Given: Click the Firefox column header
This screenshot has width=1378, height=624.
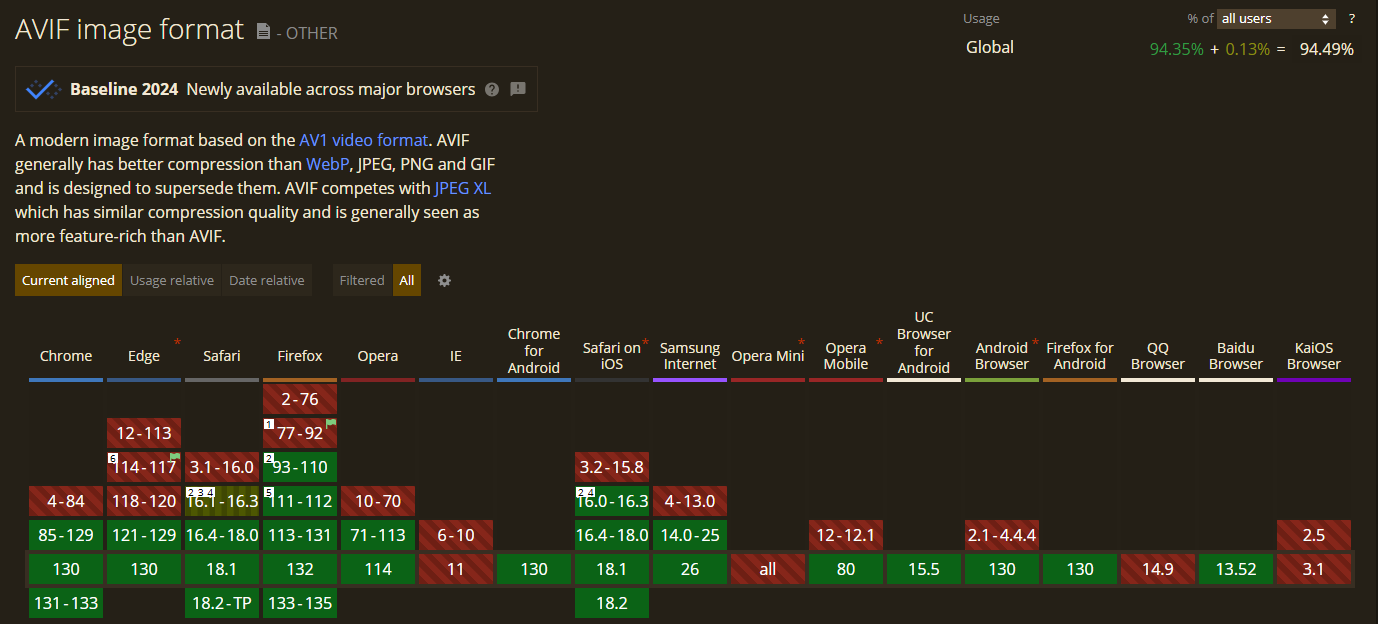Looking at the screenshot, I should click(300, 356).
